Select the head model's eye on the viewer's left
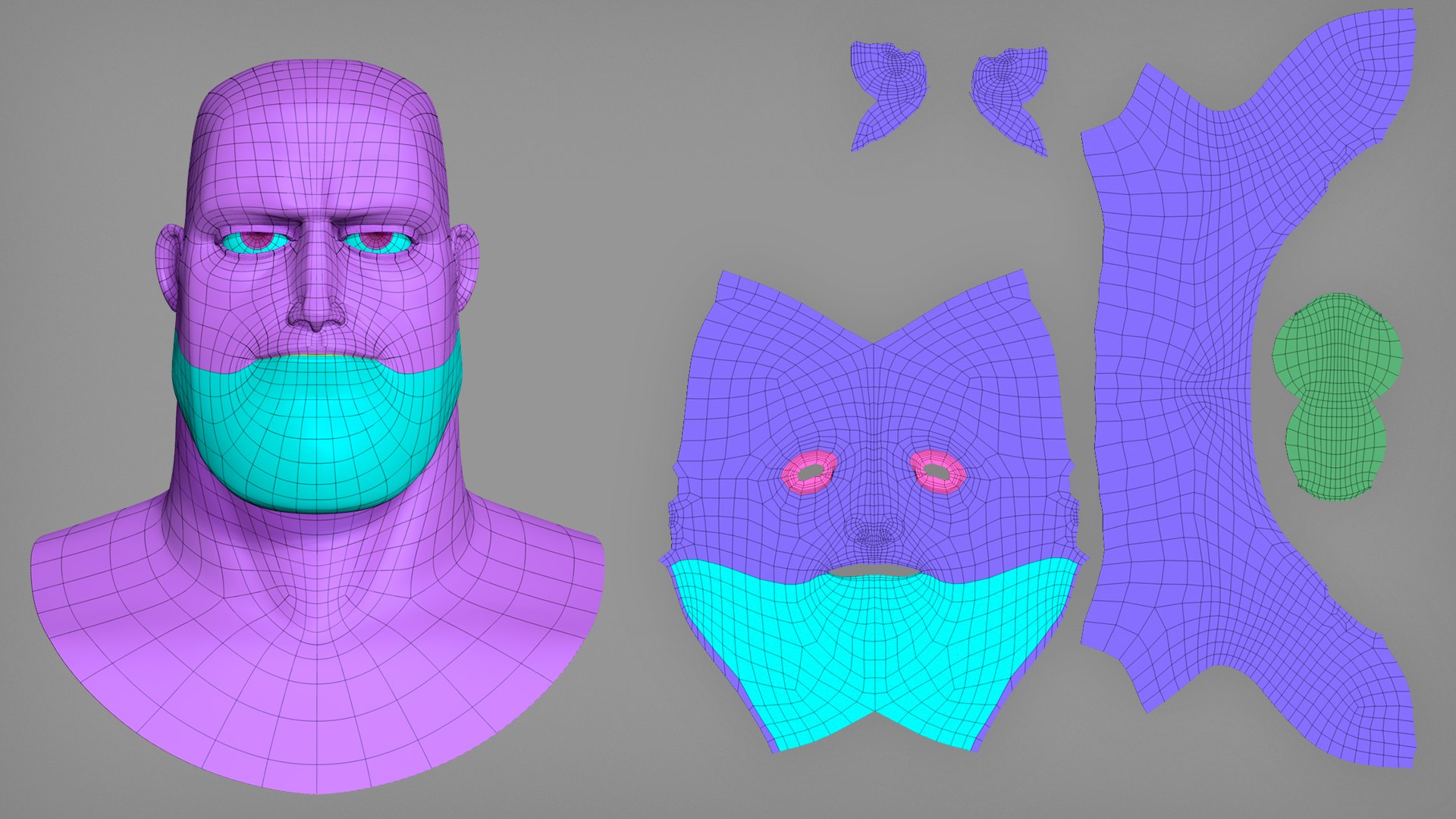Viewport: 1456px width, 819px height. 255,242
